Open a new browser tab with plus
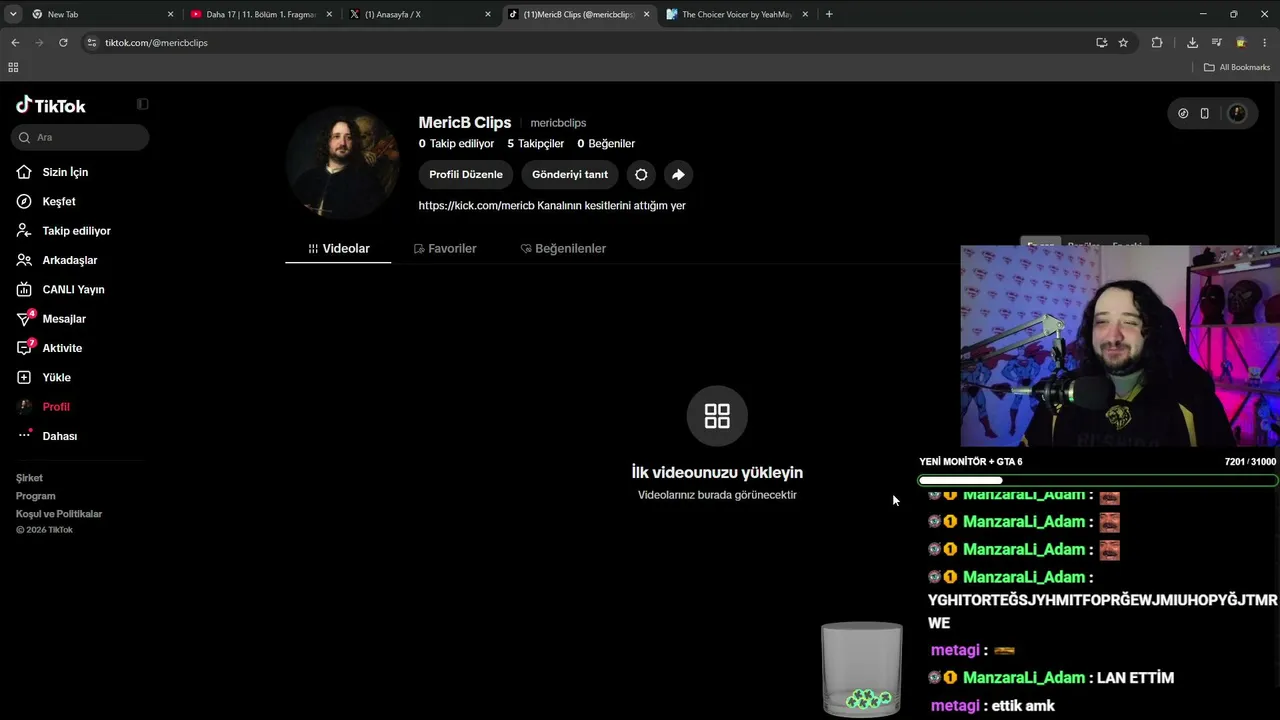 [x=829, y=14]
